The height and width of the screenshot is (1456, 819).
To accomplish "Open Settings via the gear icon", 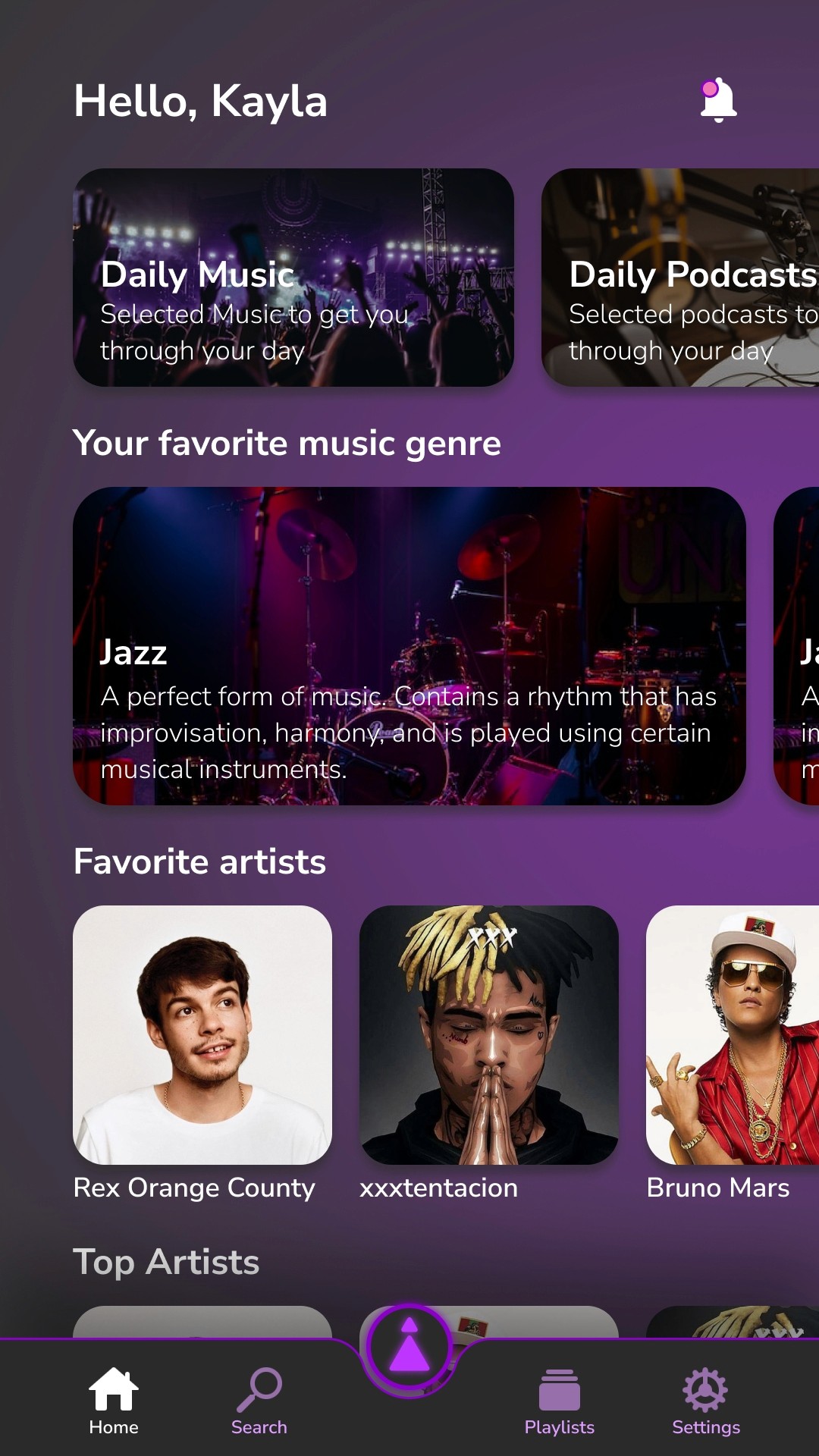I will tap(705, 1389).
